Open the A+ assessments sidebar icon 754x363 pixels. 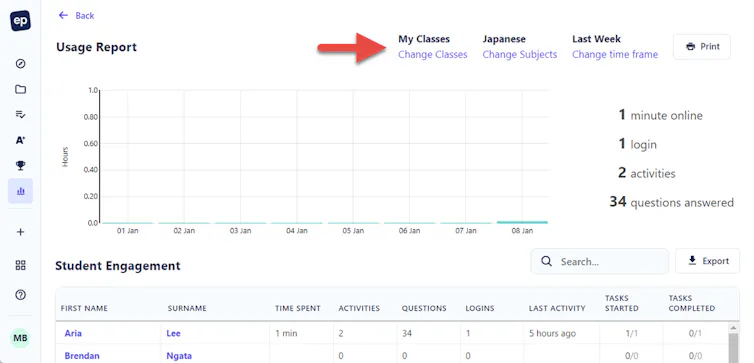[x=20, y=140]
